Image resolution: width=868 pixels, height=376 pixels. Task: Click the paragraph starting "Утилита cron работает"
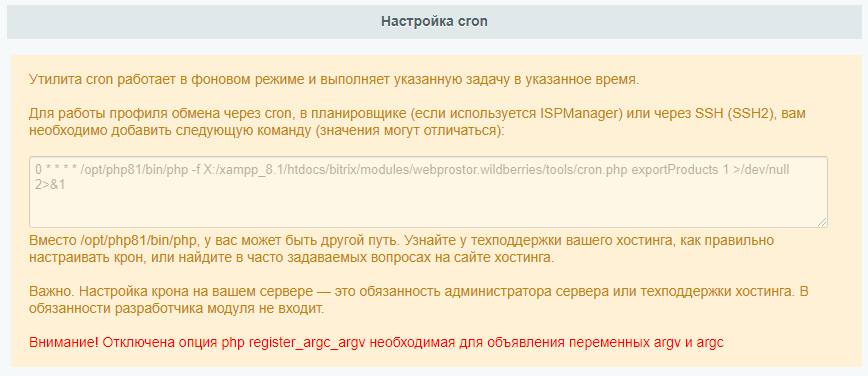pyautogui.click(x=334, y=79)
